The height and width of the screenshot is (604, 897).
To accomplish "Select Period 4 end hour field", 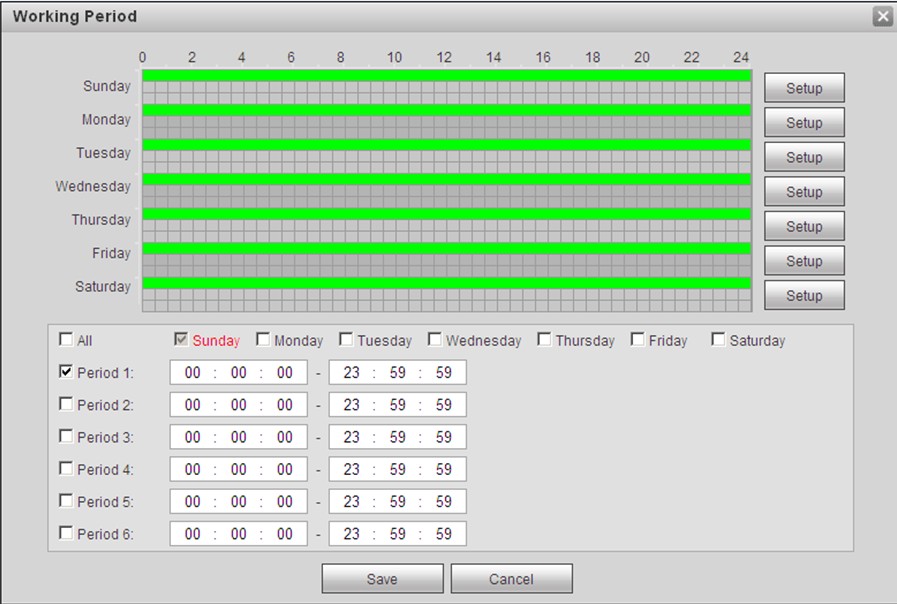I will [x=352, y=469].
